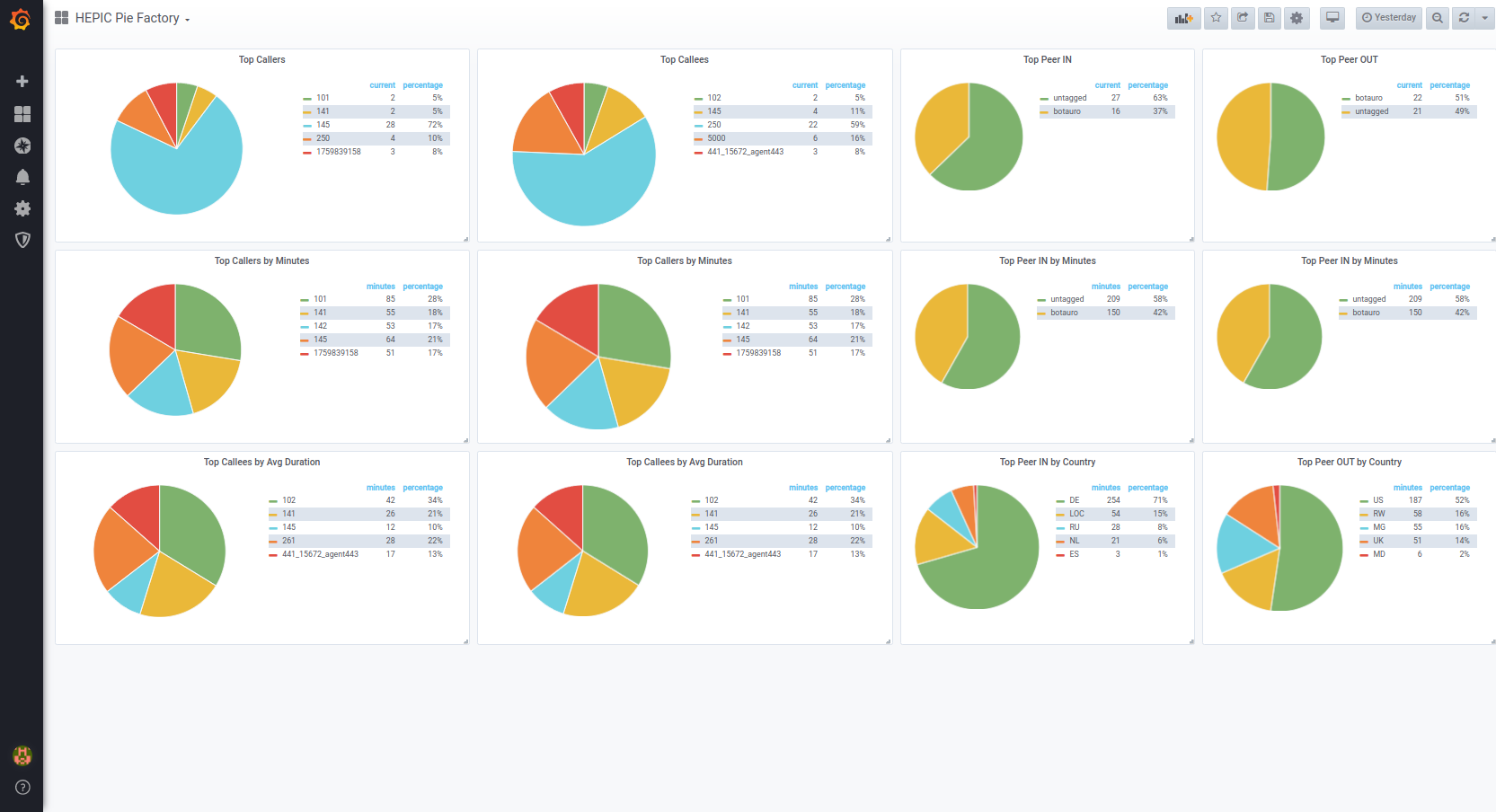This screenshot has height=812, width=1496.
Task: Sort by percentage in Top Peer IN by Country
Action: (1148, 488)
